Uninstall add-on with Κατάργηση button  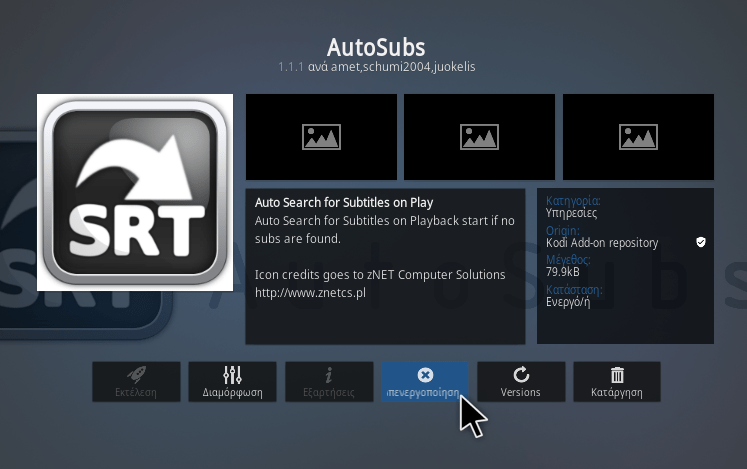(x=617, y=381)
